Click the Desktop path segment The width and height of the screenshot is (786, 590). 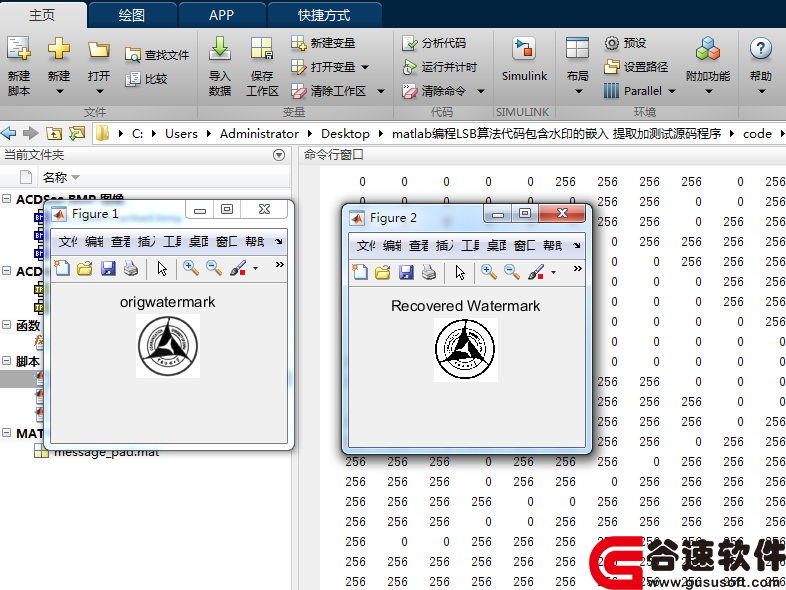[345, 133]
